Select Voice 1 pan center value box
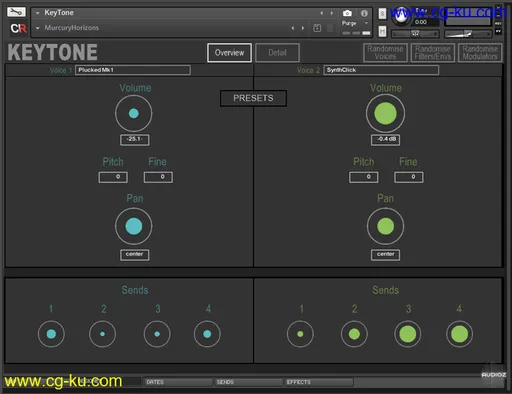Viewport: 512px width, 394px height. (135, 255)
